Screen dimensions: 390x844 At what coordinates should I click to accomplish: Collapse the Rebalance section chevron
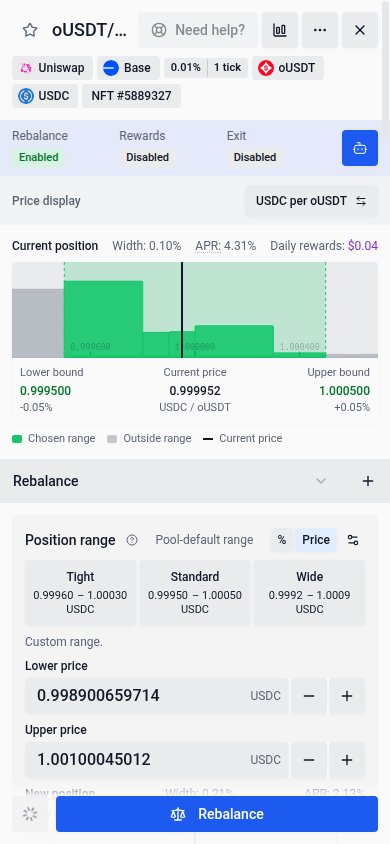coord(321,481)
